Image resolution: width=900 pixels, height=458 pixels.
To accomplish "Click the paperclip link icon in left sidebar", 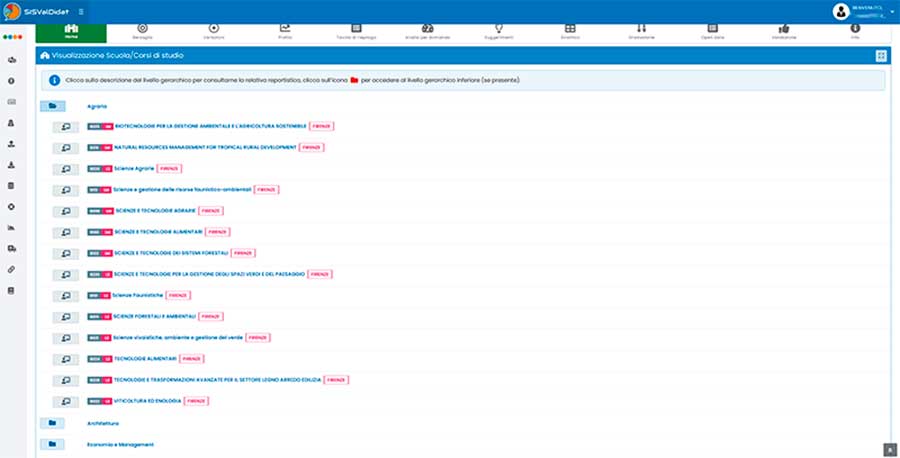I will click(11, 270).
